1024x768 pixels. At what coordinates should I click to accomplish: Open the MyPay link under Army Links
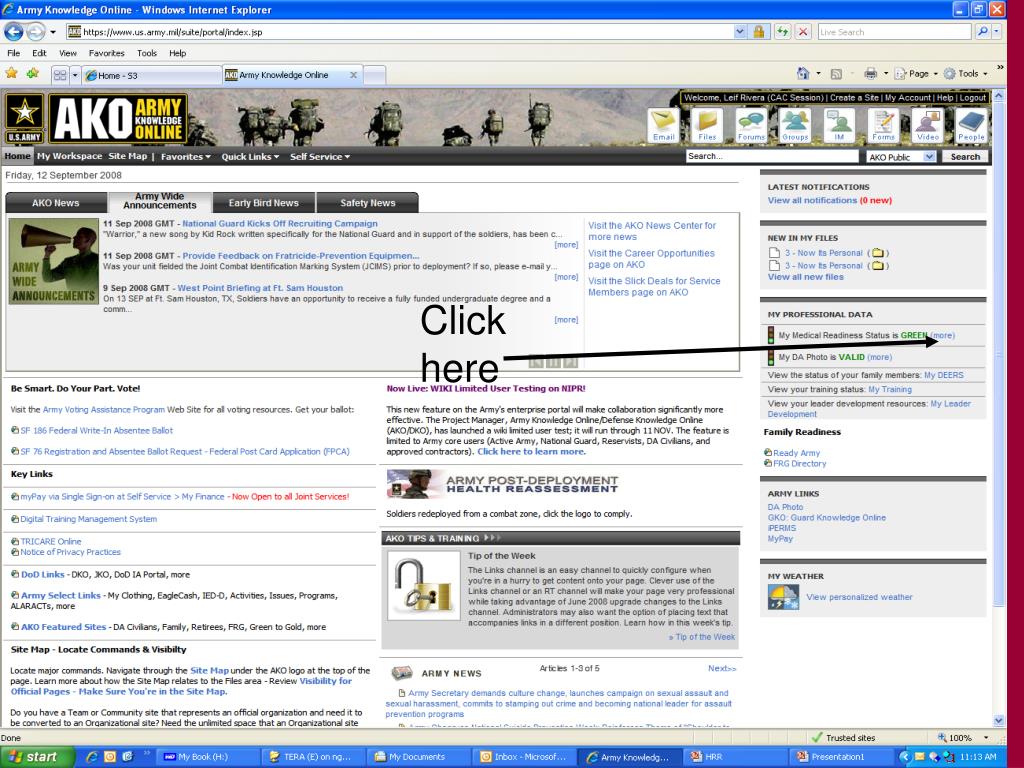[780, 539]
